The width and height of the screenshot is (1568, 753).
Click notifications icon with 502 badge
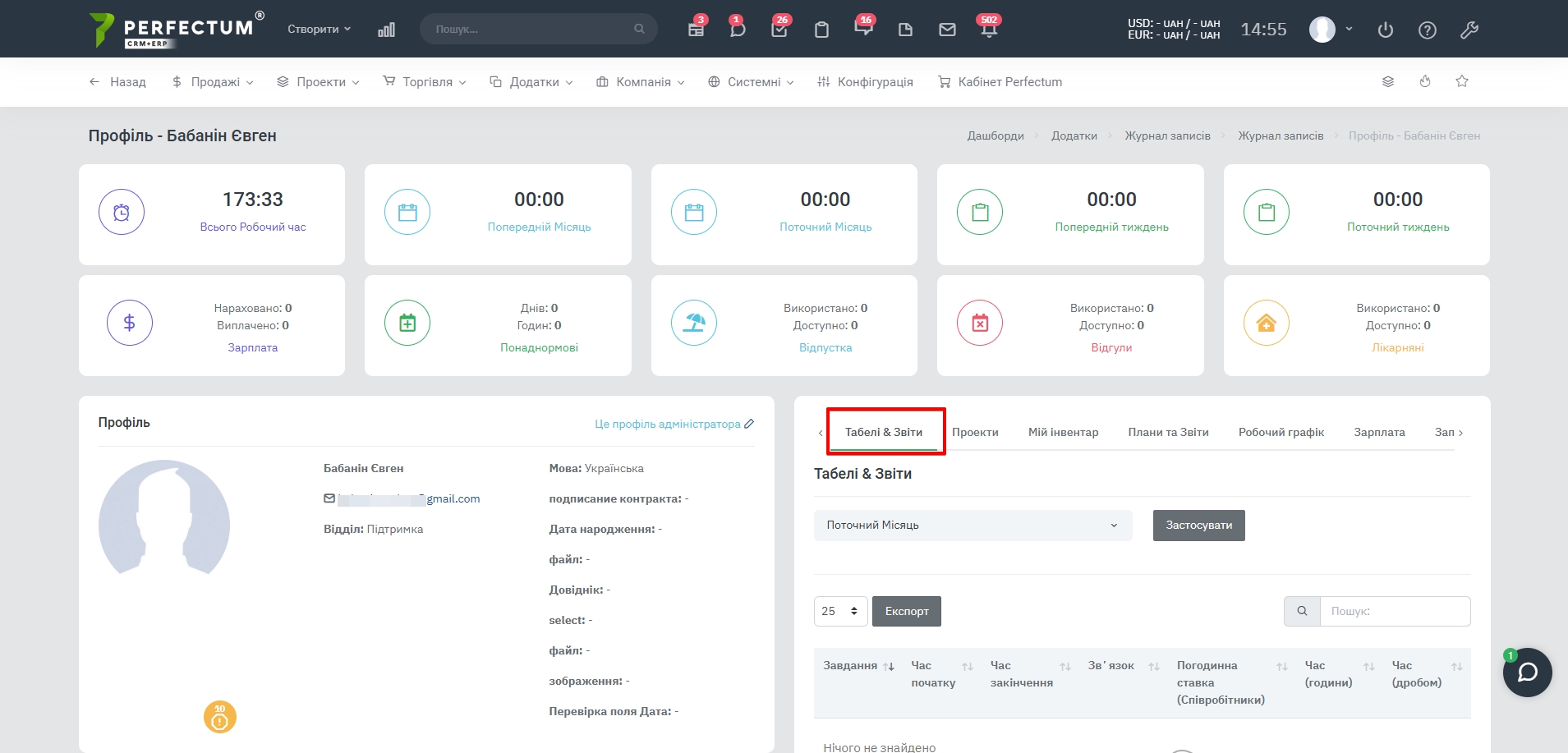click(x=989, y=30)
